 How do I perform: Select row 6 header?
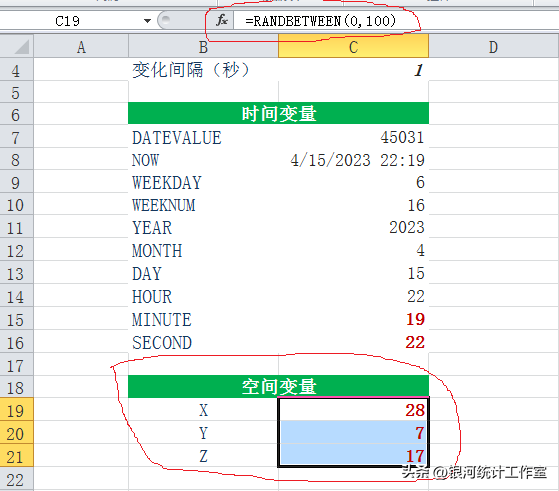click(16, 114)
